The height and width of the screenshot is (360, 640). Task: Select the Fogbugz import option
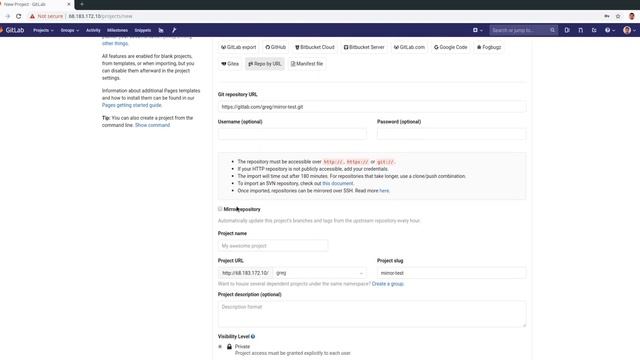489,47
